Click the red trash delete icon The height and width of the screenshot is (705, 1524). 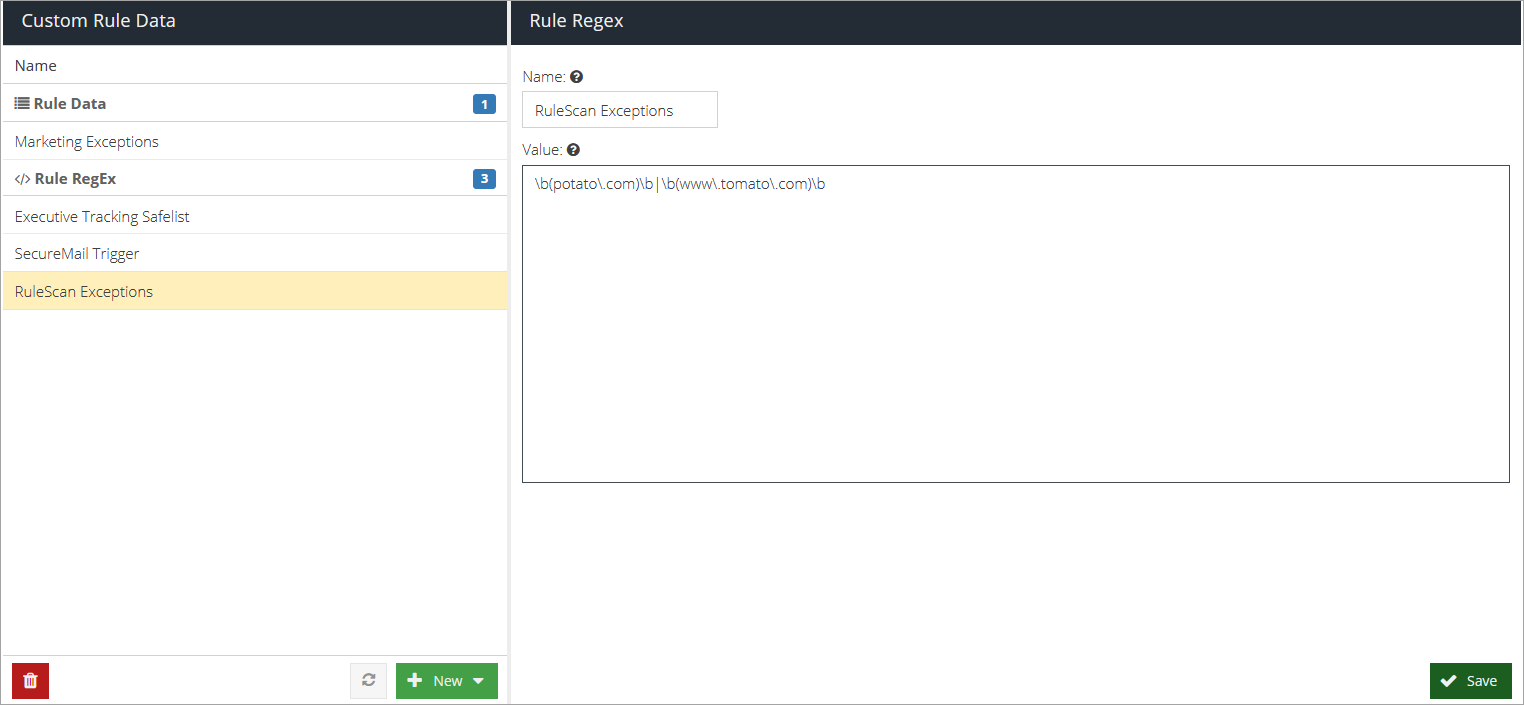pos(30,681)
